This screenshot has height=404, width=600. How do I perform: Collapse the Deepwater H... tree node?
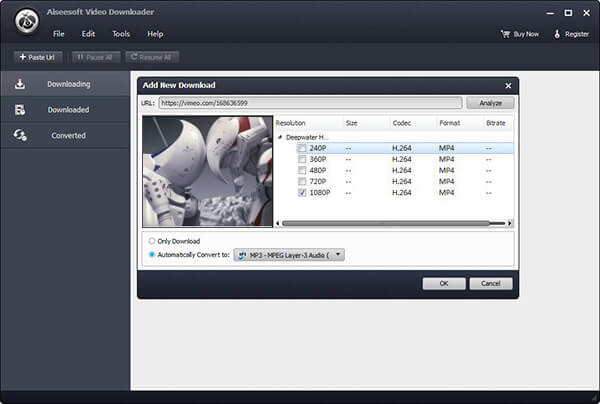coord(280,137)
